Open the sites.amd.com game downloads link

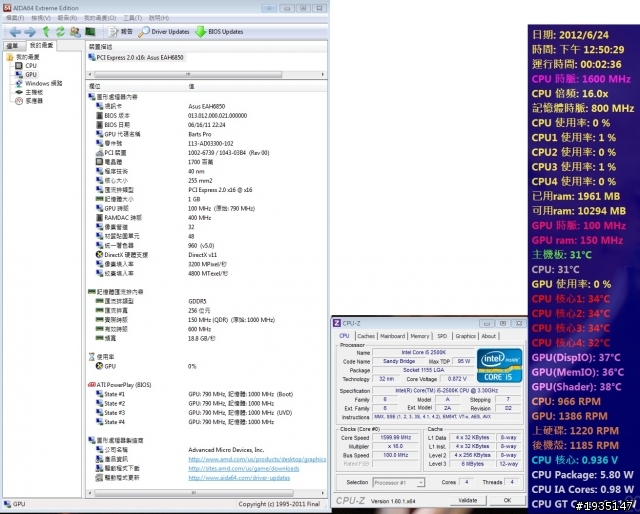(x=244, y=468)
